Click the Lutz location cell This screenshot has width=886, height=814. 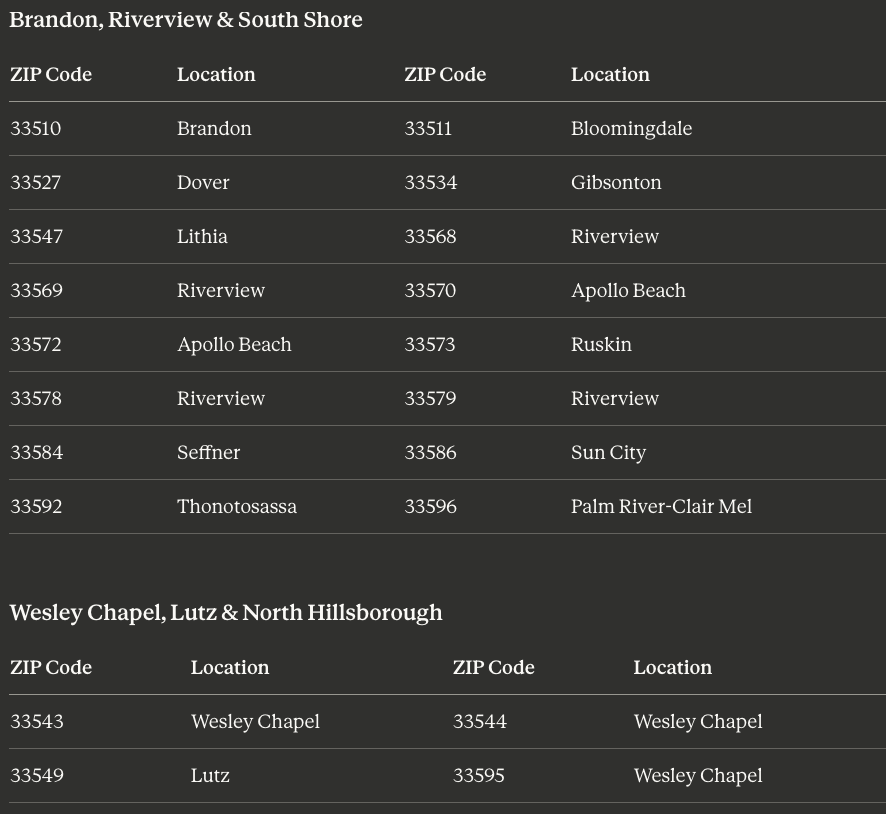(x=210, y=776)
